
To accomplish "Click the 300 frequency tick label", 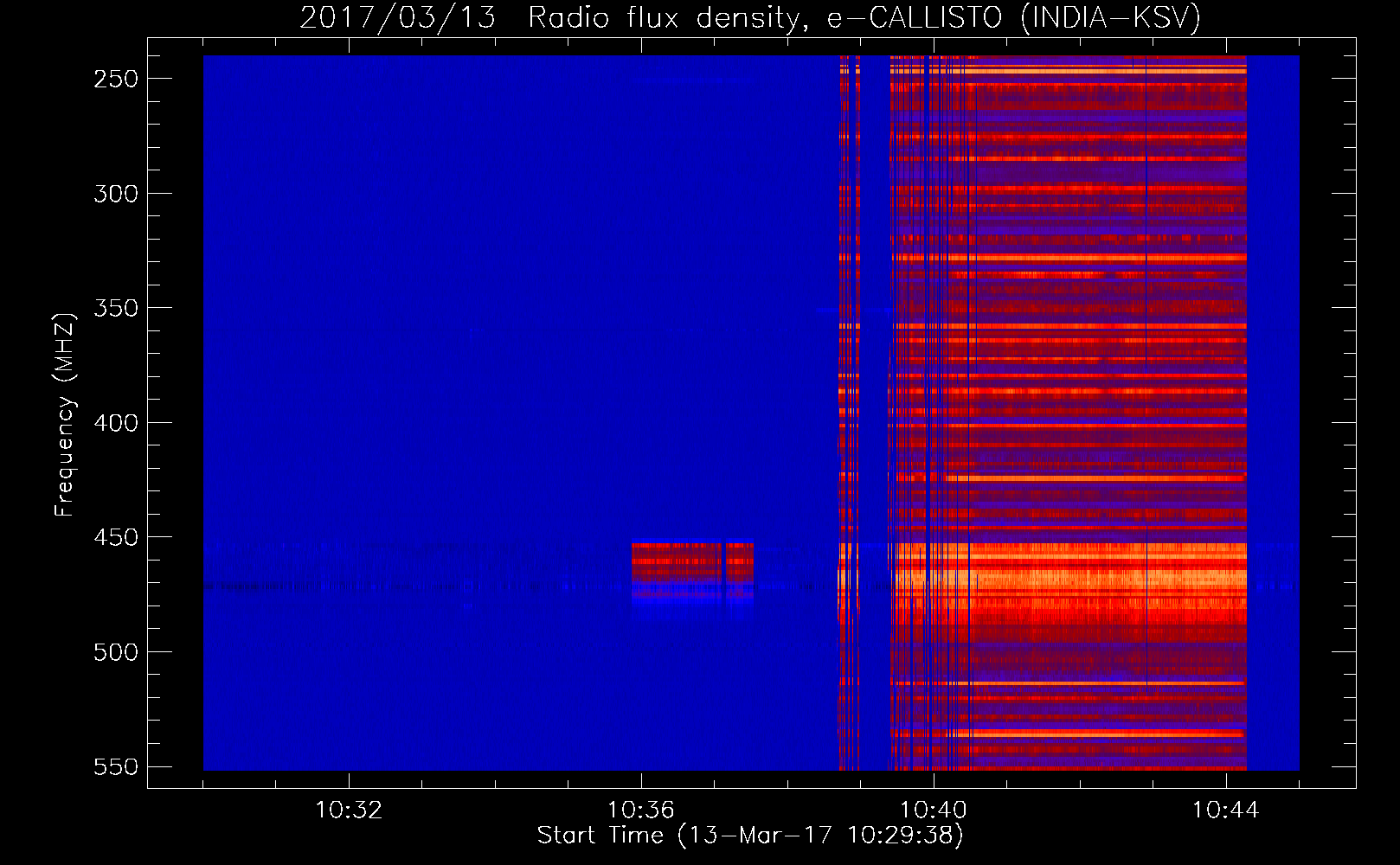I will tap(116, 194).
